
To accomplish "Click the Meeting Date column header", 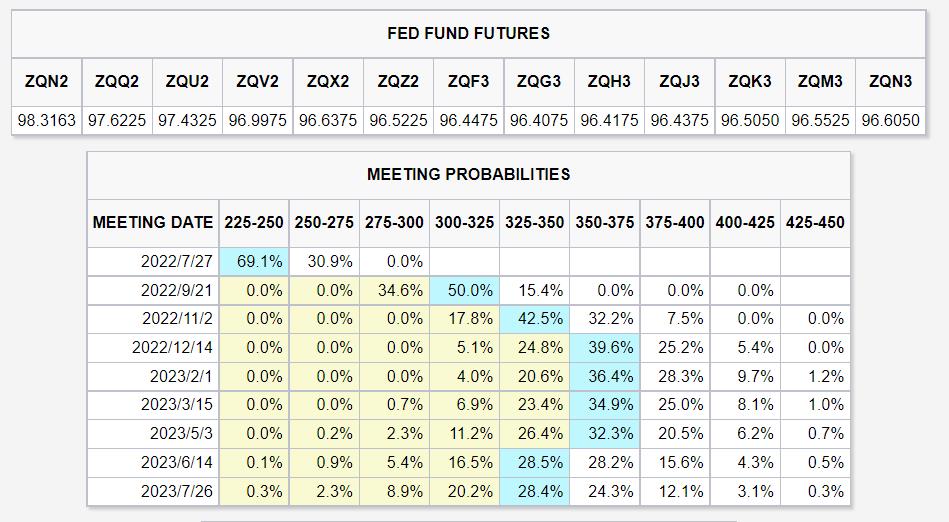I will point(153,222).
